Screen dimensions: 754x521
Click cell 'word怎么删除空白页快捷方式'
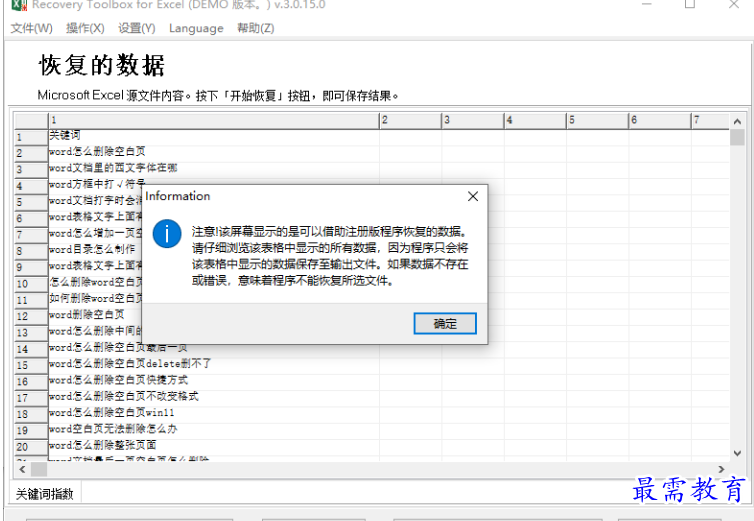click(x=214, y=381)
